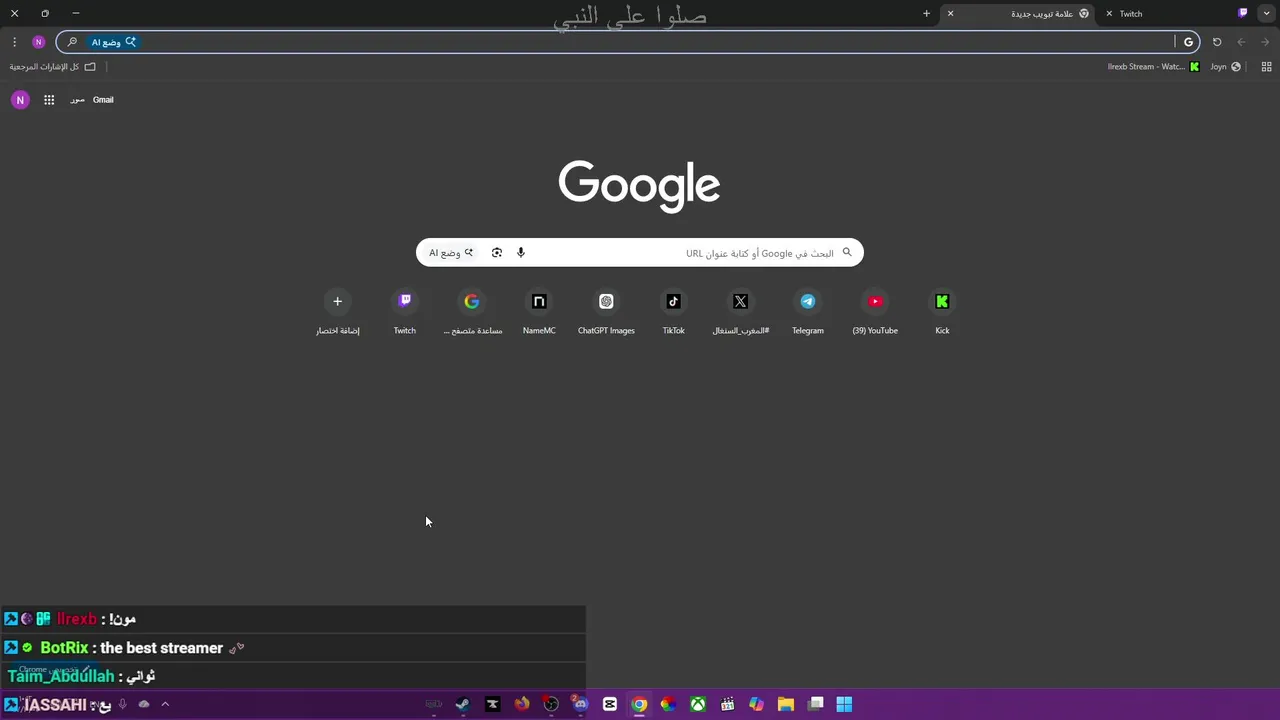Start voice search with the microphone icon

pyautogui.click(x=521, y=253)
